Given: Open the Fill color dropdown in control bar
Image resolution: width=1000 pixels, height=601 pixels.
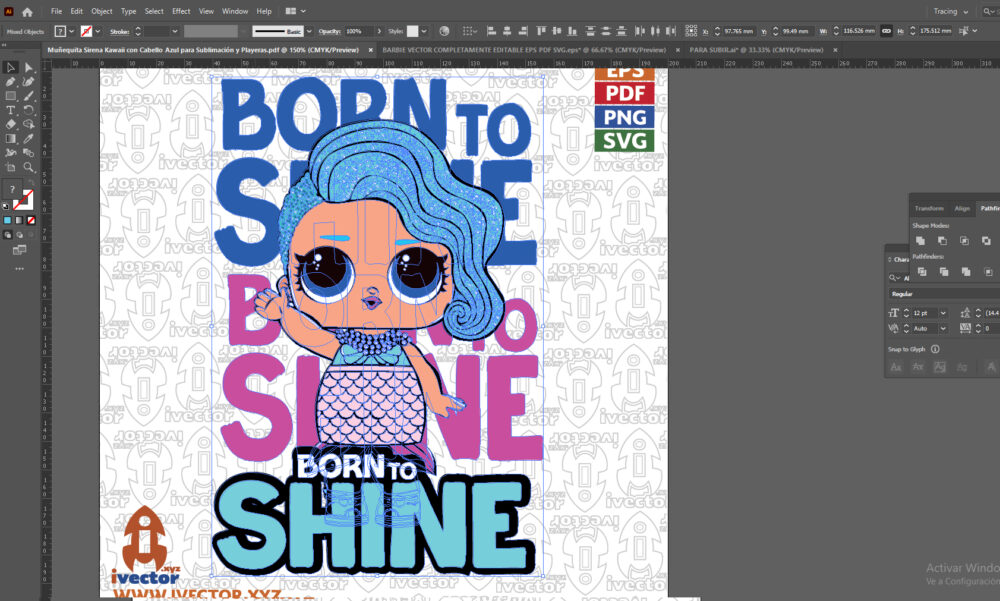Looking at the screenshot, I should (71, 31).
